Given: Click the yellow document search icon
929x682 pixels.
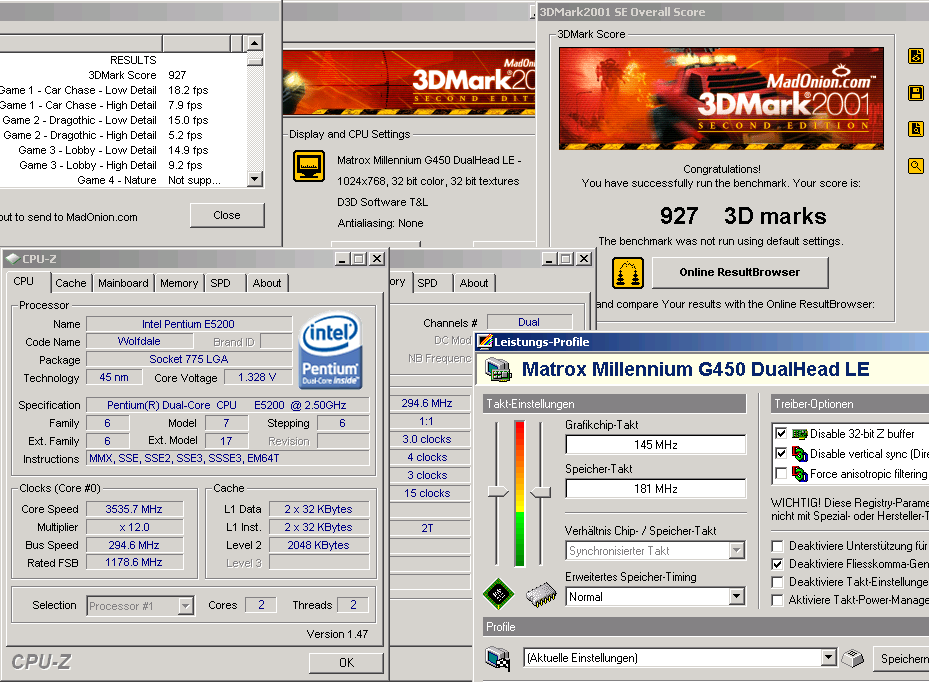Looking at the screenshot, I should tap(916, 129).
